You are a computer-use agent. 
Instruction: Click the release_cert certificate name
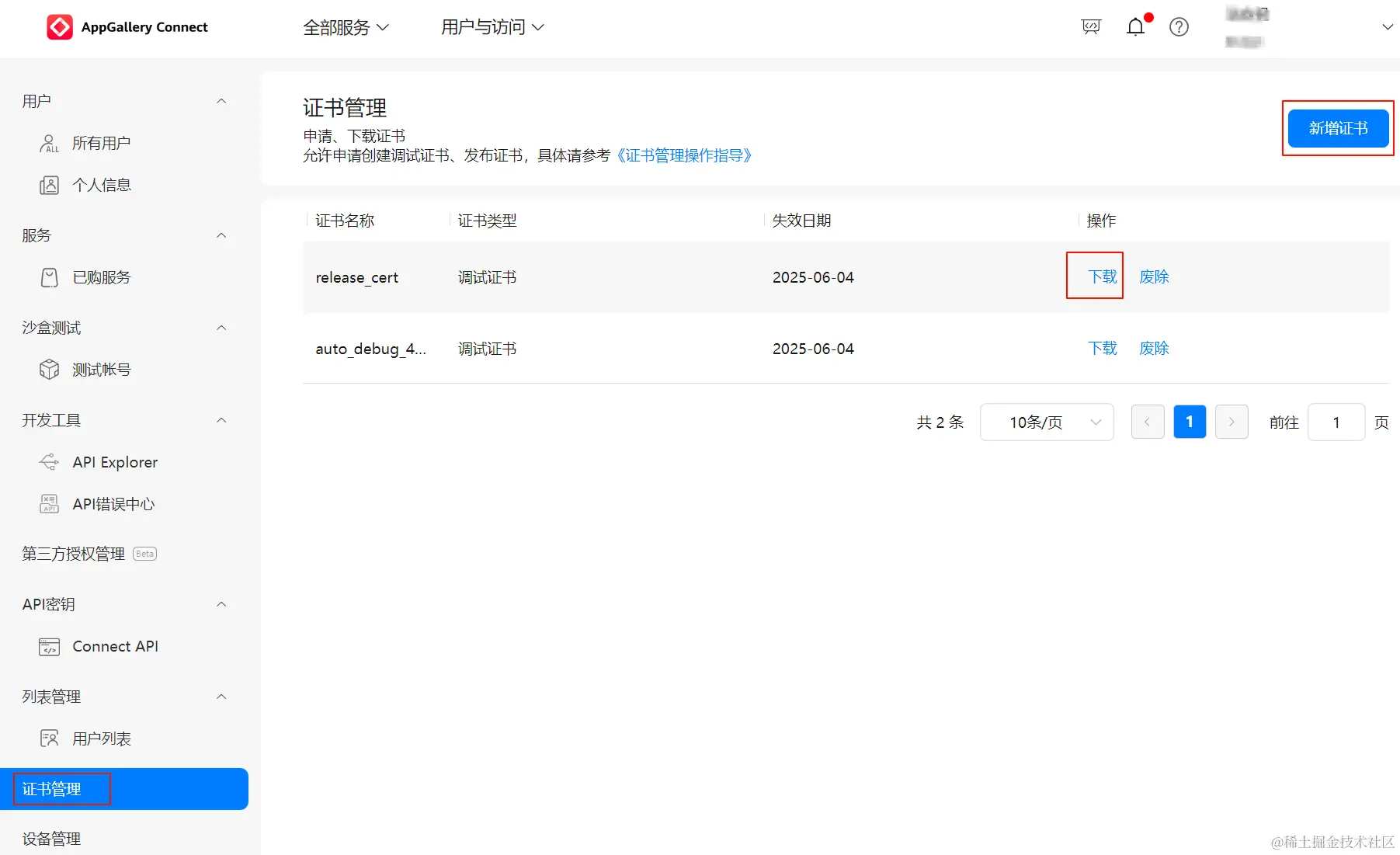coord(357,278)
